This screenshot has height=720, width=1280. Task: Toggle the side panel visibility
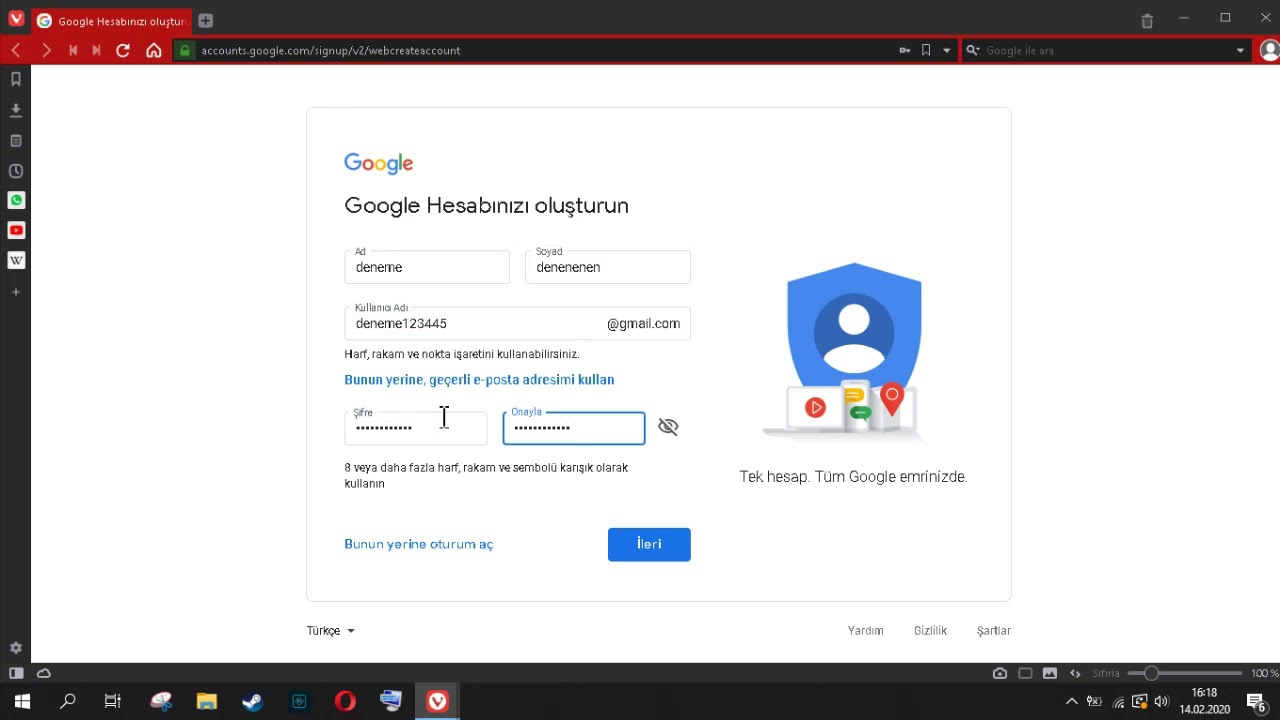tap(16, 673)
